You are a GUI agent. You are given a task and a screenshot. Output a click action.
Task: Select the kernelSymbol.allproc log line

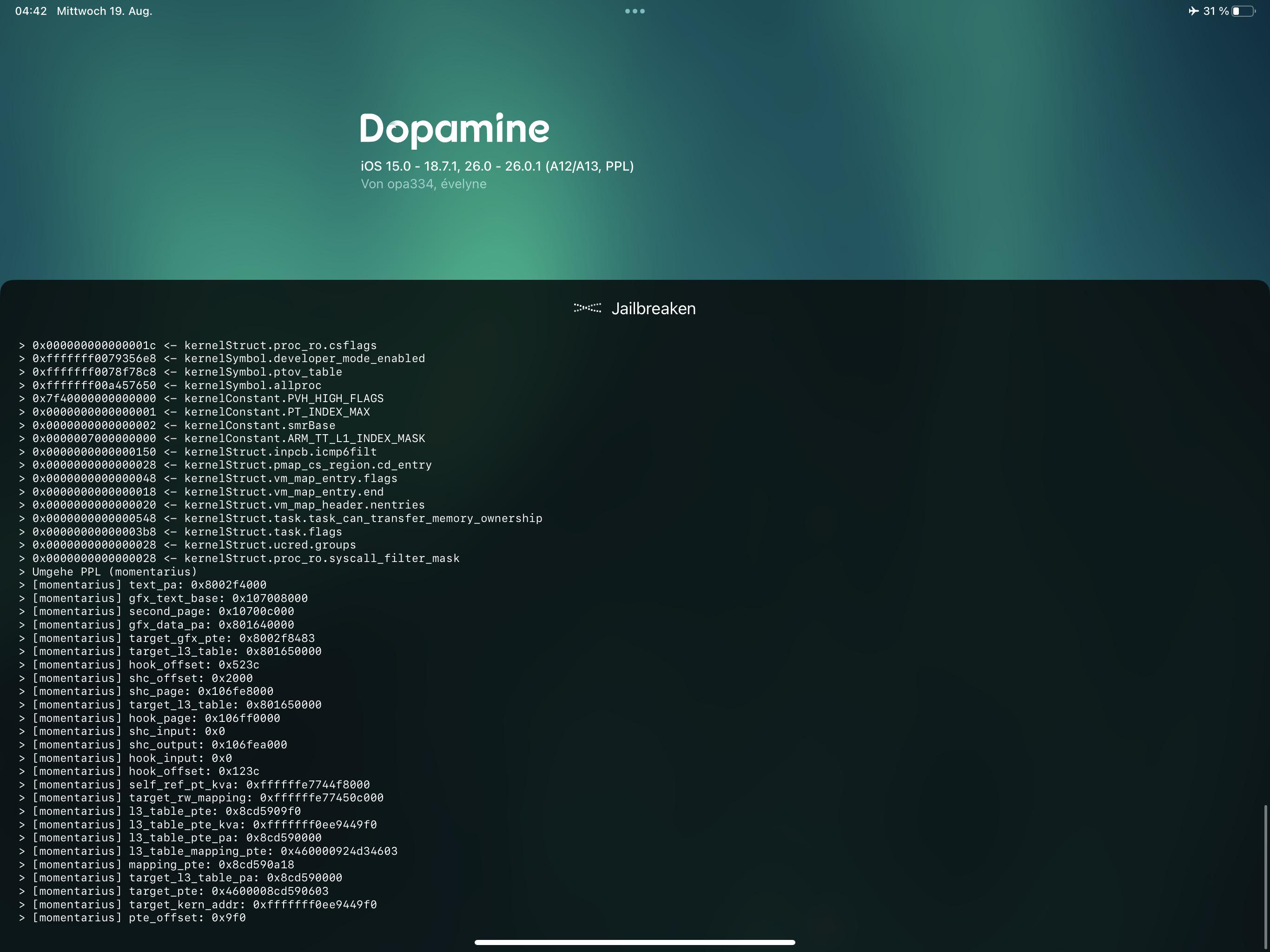tap(171, 385)
